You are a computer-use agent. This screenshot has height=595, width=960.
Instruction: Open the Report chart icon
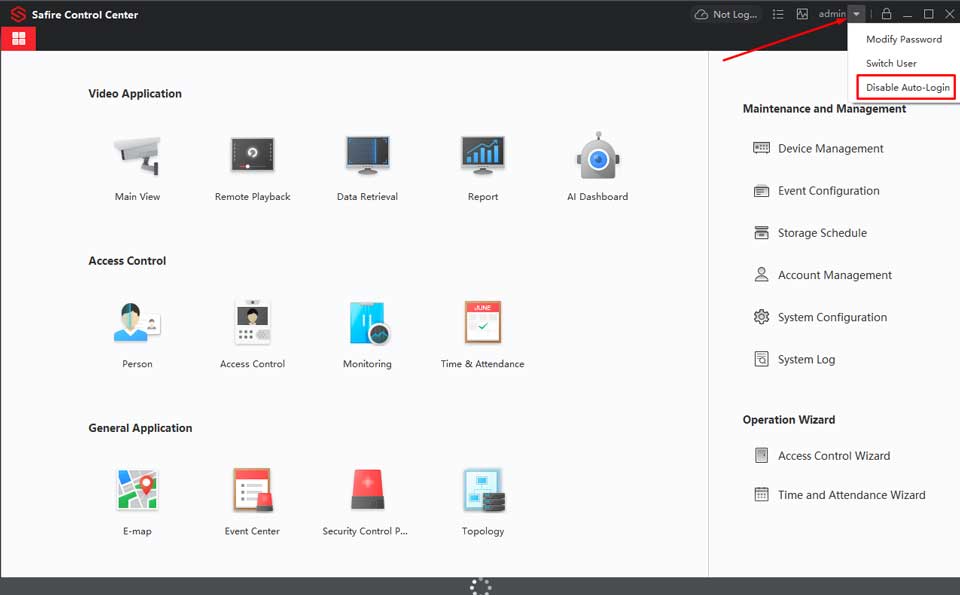(x=483, y=157)
